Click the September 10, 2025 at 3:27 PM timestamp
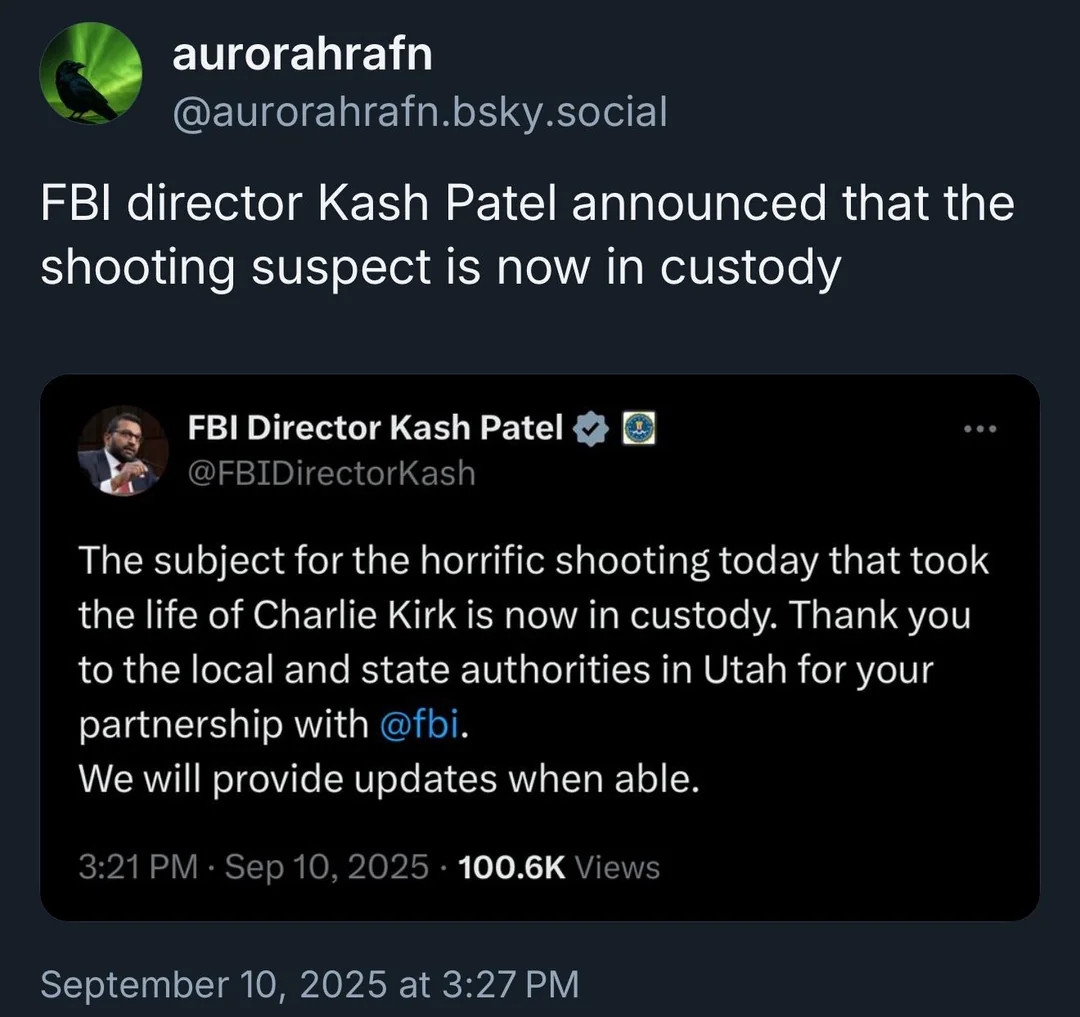1080x1017 pixels. click(309, 985)
